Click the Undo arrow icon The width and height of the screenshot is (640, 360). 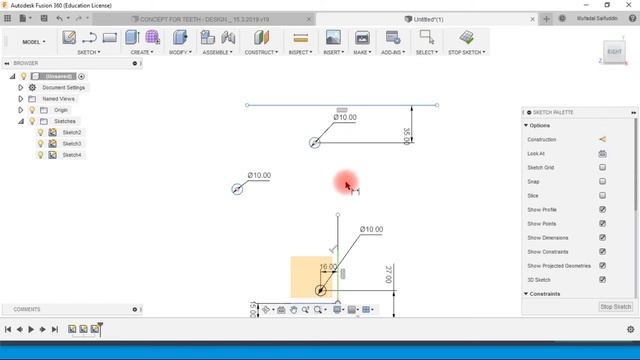click(60, 18)
